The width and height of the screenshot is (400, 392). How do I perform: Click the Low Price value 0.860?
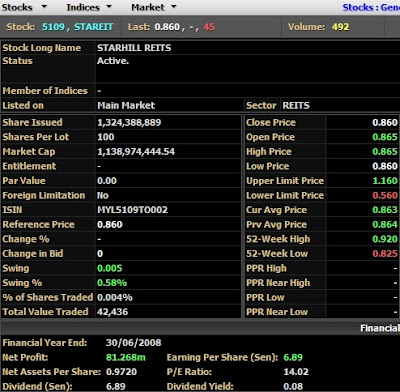[x=385, y=166]
